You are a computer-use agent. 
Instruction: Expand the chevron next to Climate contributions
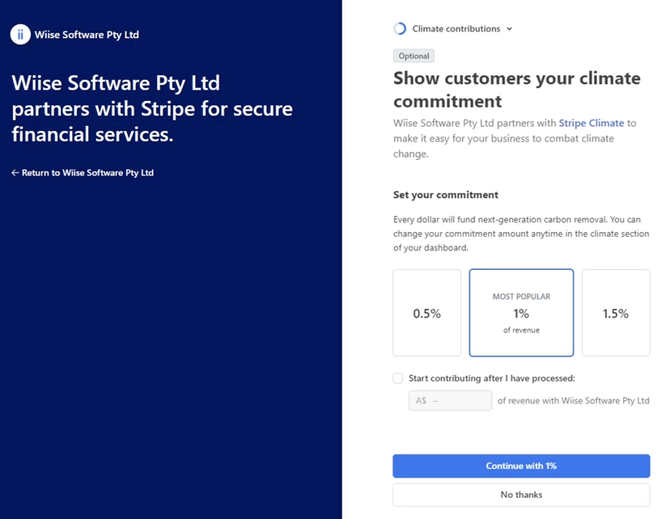509,29
